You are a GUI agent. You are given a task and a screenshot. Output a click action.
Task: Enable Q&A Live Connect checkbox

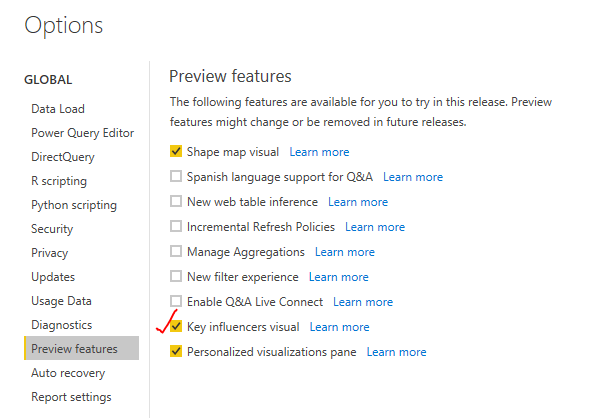click(176, 301)
